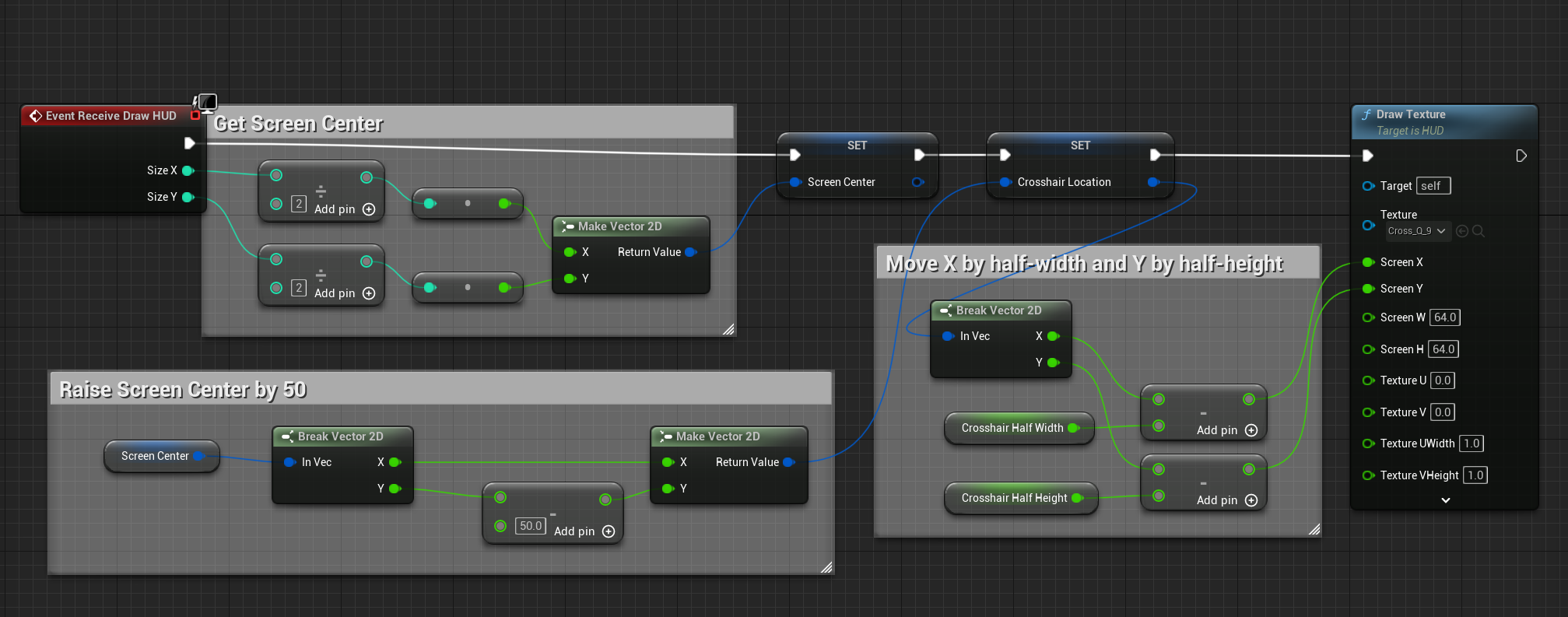Edit the divisor 2 on top divide node
Screen dimensions: 1568x617
[x=299, y=204]
